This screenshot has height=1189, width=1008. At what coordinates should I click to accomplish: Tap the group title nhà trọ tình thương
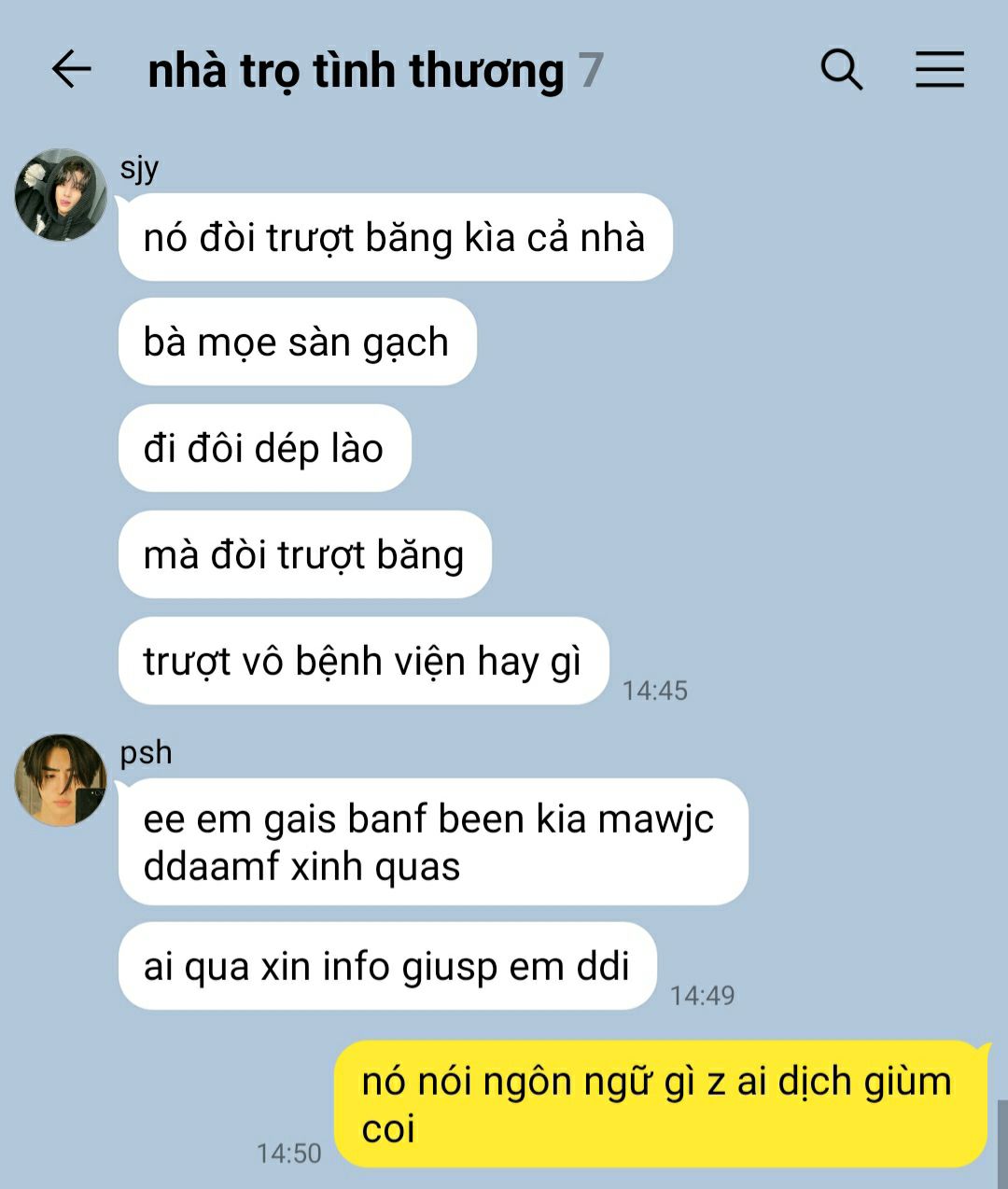click(x=356, y=71)
